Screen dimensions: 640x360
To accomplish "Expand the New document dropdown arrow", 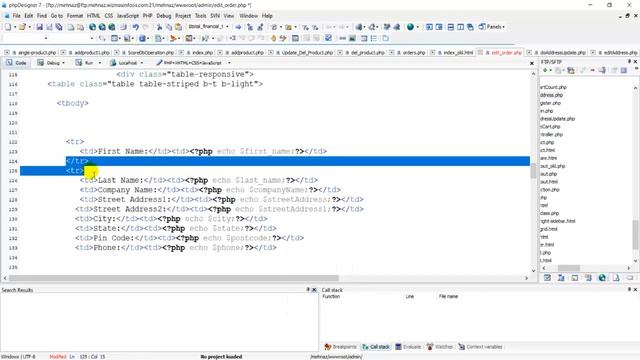I will tap(15, 27).
